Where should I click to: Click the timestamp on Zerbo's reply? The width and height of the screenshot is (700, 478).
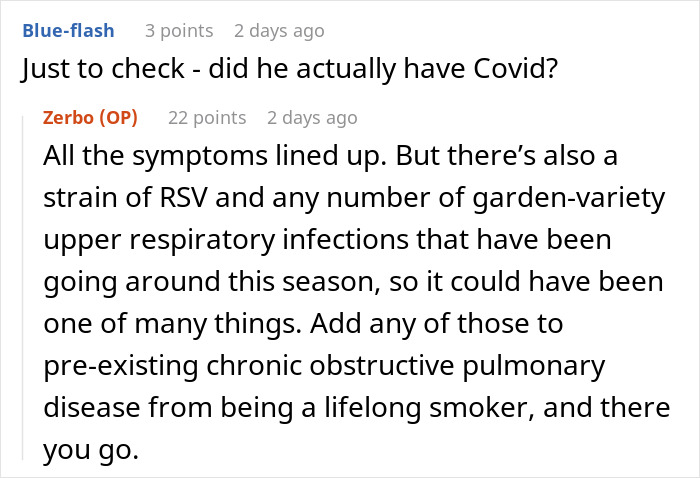click(x=311, y=117)
